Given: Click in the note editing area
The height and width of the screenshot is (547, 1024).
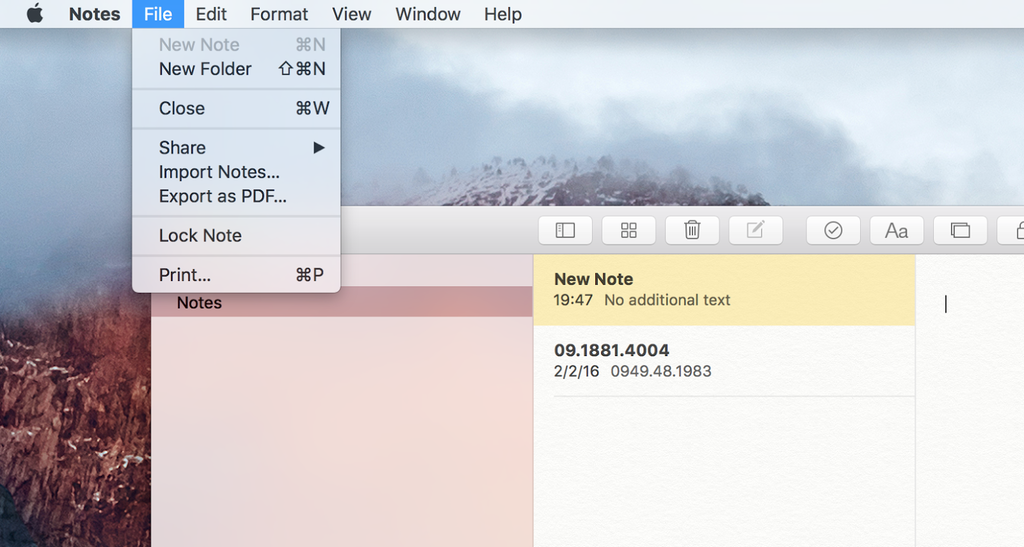Looking at the screenshot, I should pos(970,401).
